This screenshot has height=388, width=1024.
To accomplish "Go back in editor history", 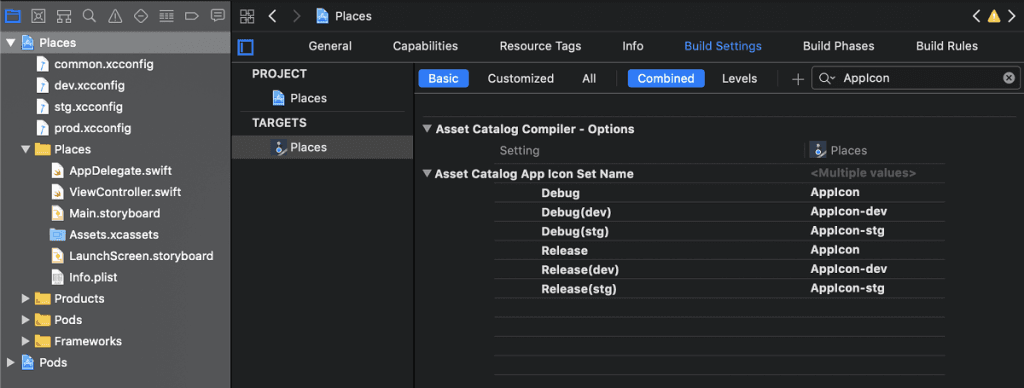I will pyautogui.click(x=273, y=16).
